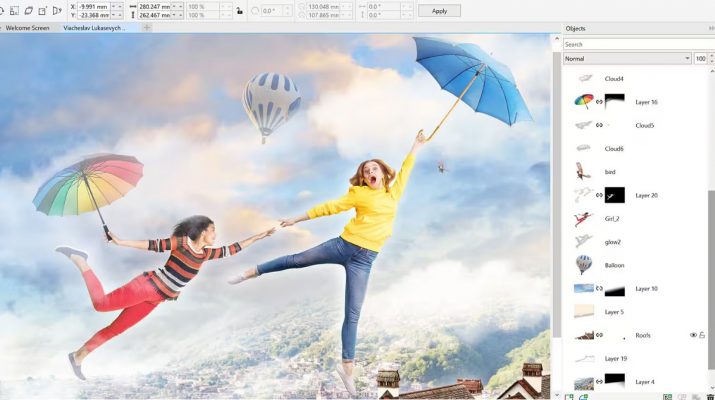715x400 pixels.
Task: Select the scale mode icon in the property bar
Action: [15, 10]
